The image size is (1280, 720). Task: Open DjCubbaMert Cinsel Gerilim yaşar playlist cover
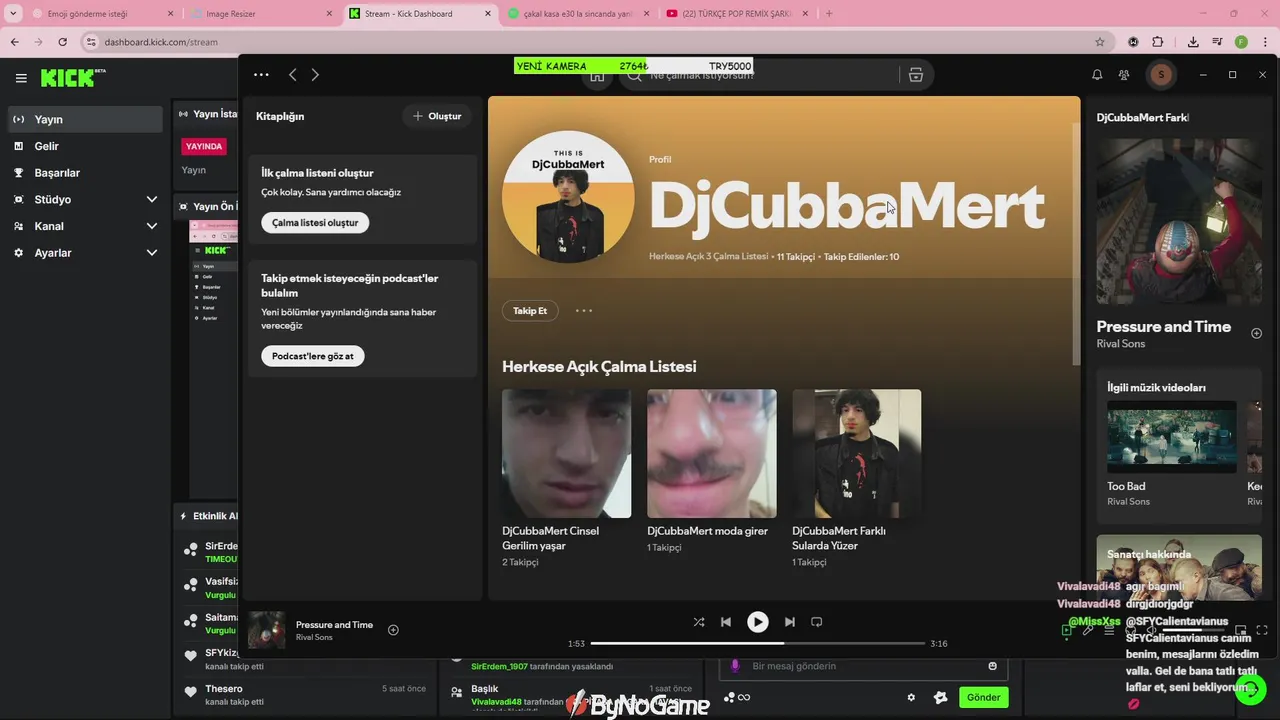(566, 454)
